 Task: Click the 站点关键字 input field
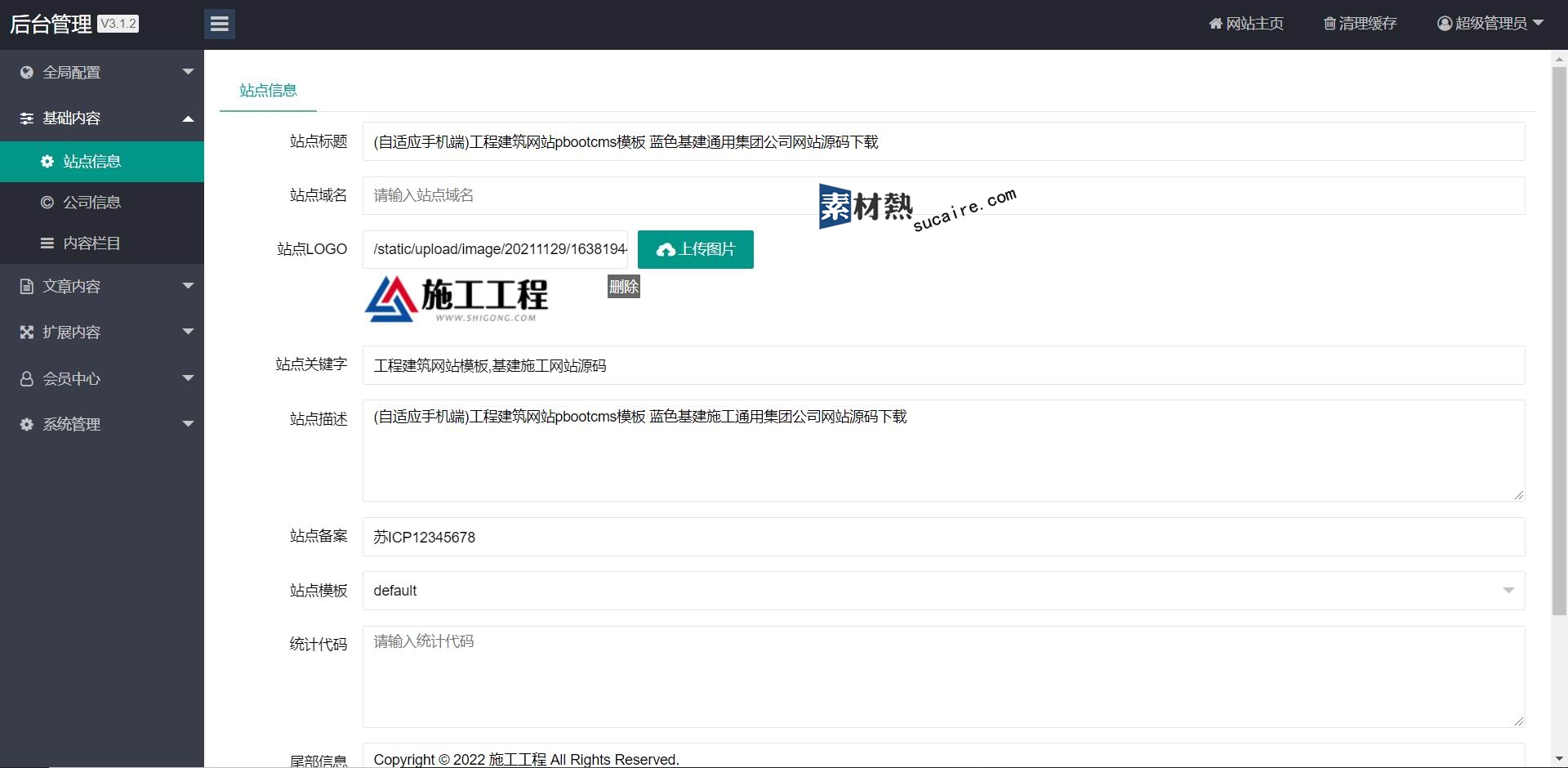pyautogui.click(x=943, y=365)
